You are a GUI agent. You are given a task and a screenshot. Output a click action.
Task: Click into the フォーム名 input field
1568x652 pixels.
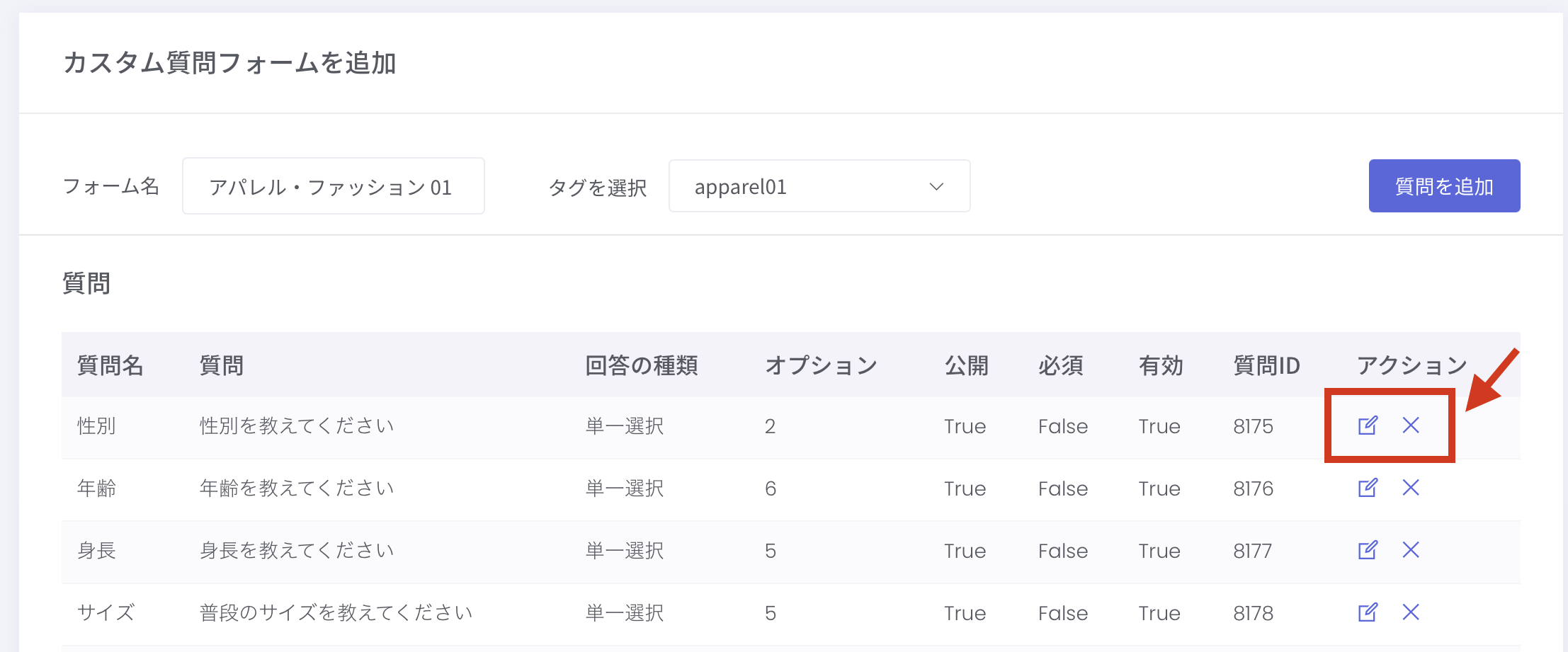click(333, 186)
